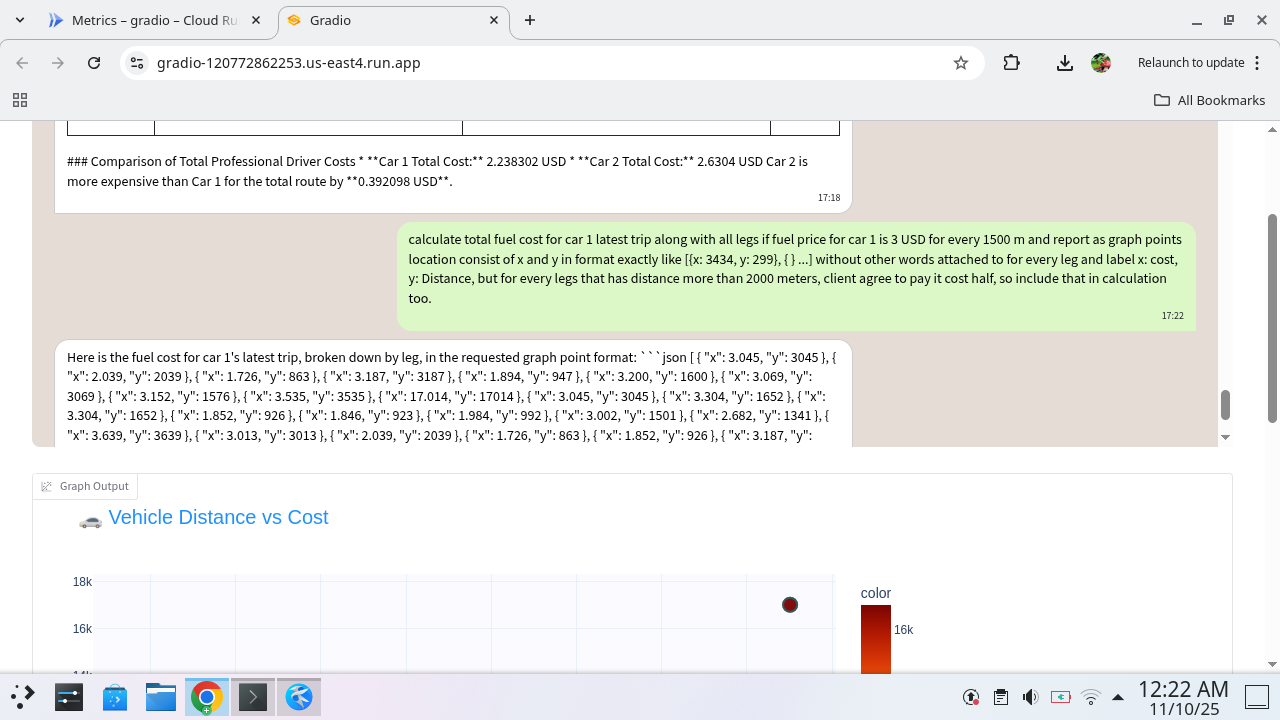Click the page scrollbar up arrow
Screen dimensions: 1280x720
coord(1272,130)
